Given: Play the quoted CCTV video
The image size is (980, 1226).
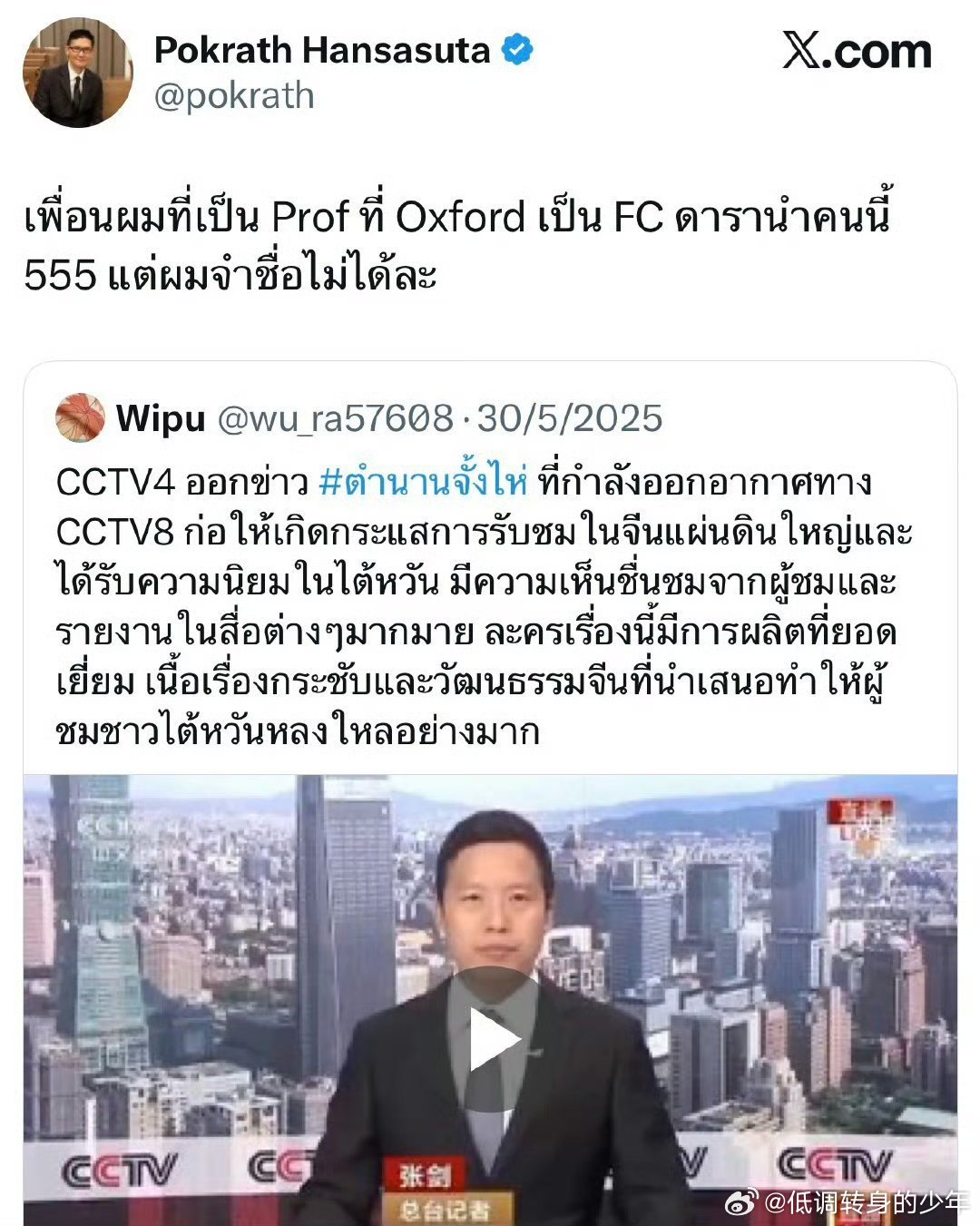Looking at the screenshot, I should click(490, 1039).
